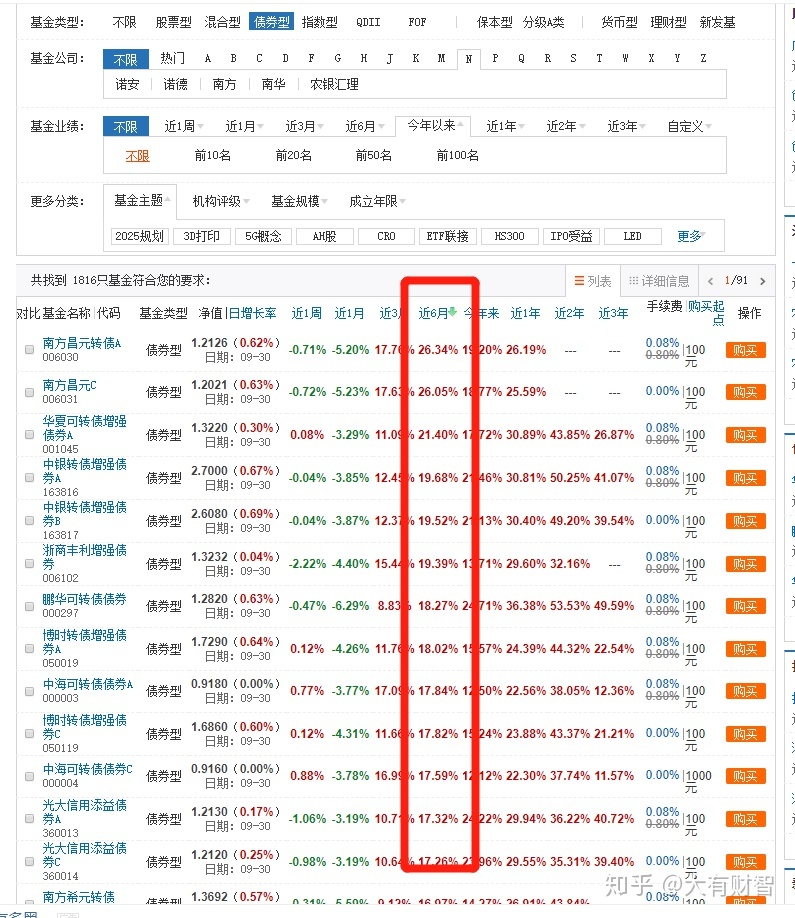The height and width of the screenshot is (918, 795).
Task: Sort by 日增长率 column header
Action: (252, 313)
